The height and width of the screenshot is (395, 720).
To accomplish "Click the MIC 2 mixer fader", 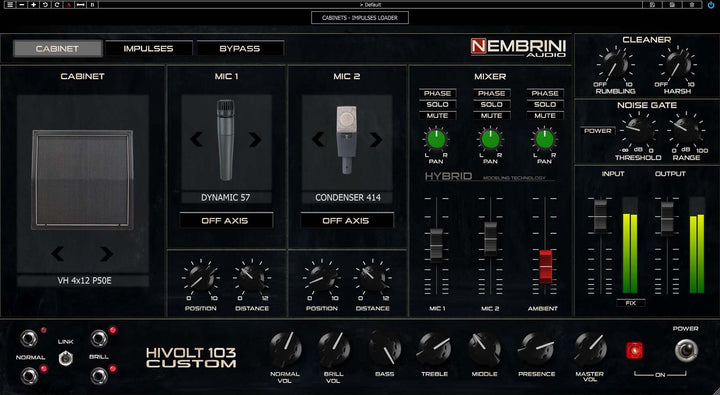I will (x=490, y=239).
